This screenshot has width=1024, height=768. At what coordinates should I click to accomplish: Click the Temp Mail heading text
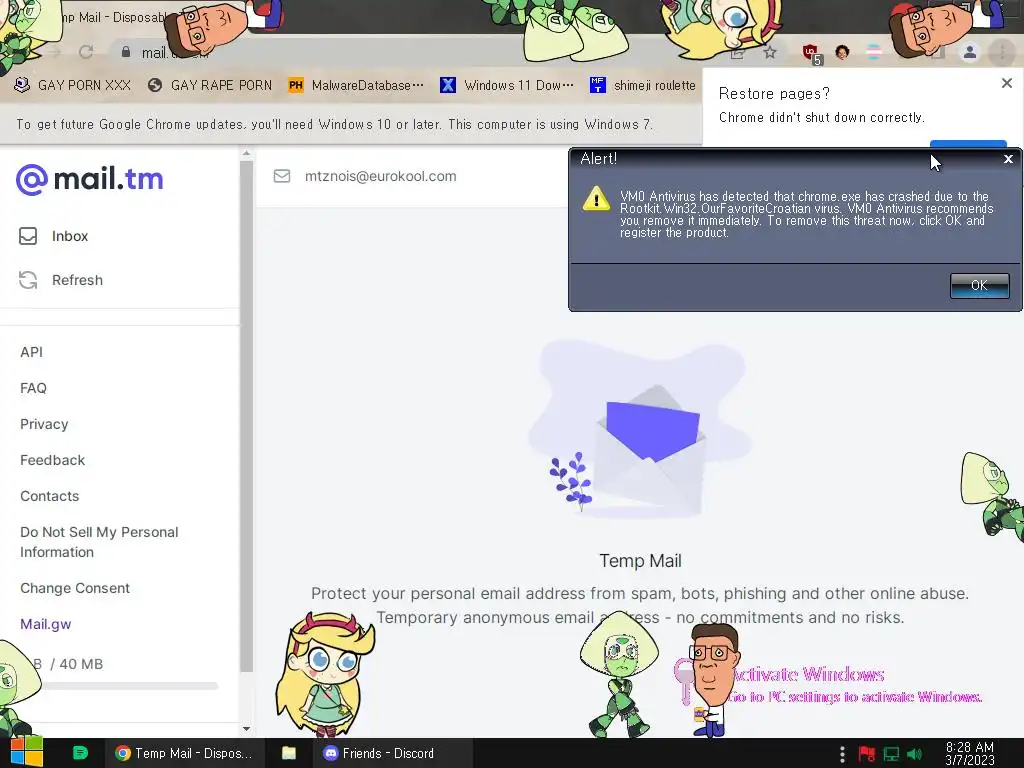click(x=640, y=561)
